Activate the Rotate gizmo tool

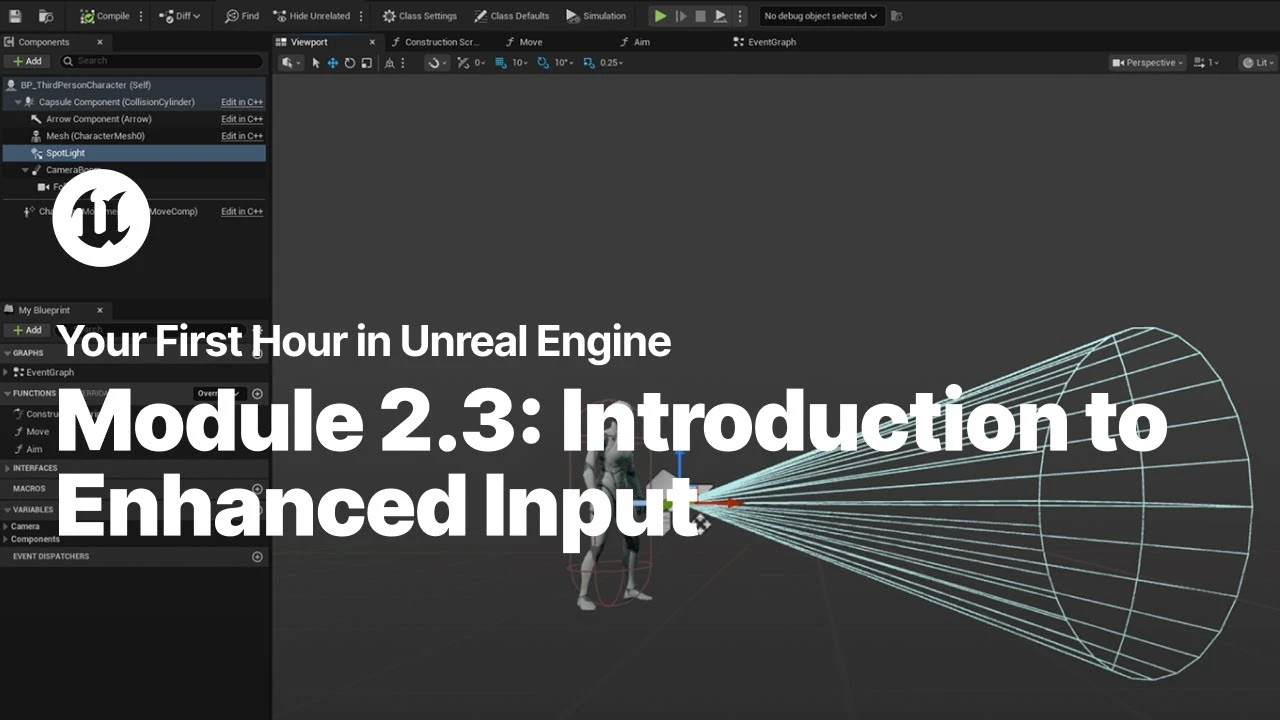pos(350,62)
